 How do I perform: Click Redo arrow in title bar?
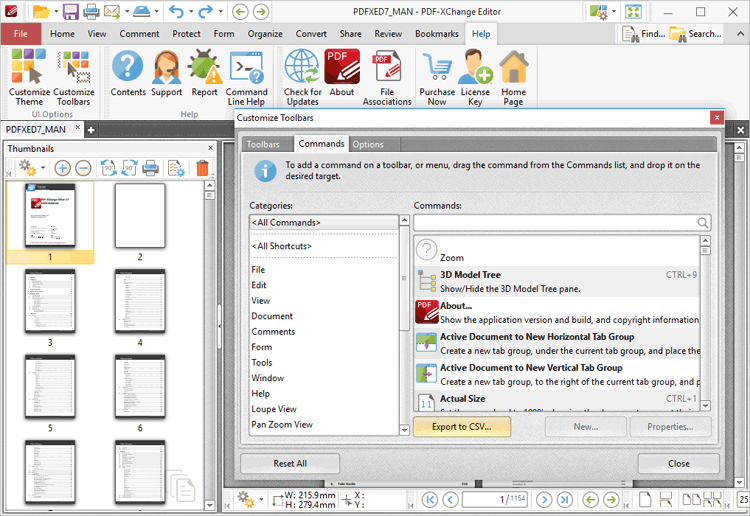(x=205, y=11)
